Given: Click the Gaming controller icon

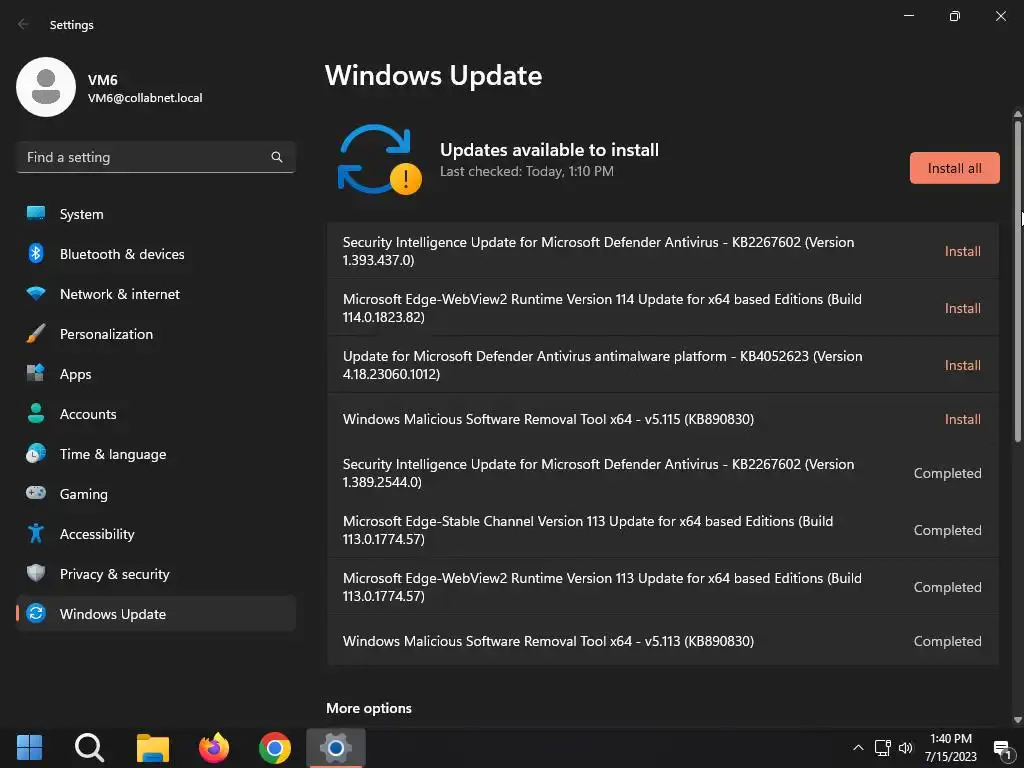Looking at the screenshot, I should click(36, 493).
